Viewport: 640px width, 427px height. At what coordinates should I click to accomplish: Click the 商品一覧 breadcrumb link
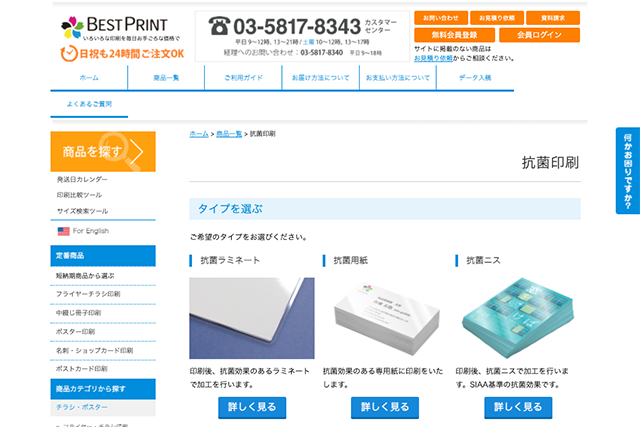pos(229,134)
